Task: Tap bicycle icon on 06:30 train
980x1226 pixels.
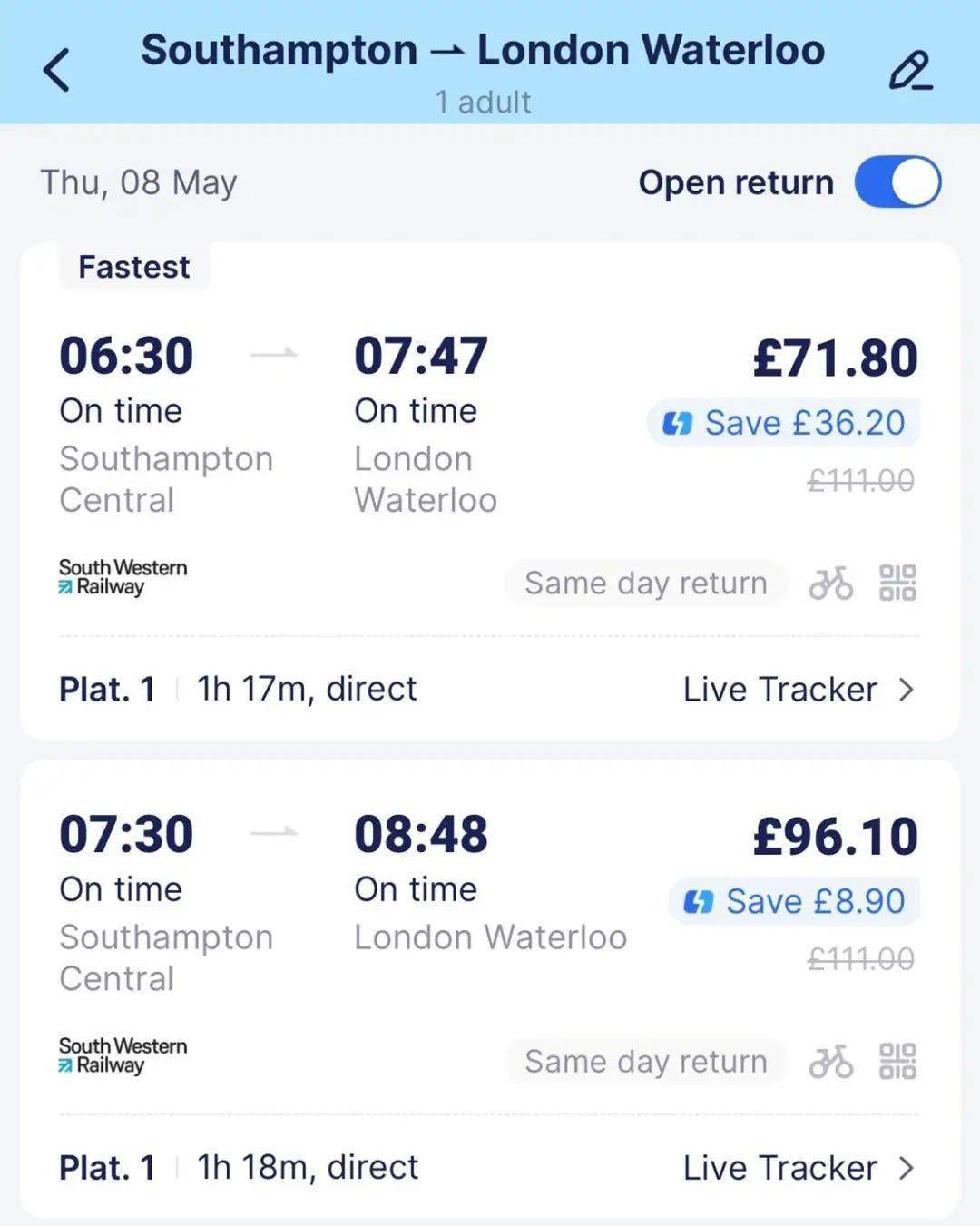Action: click(830, 583)
